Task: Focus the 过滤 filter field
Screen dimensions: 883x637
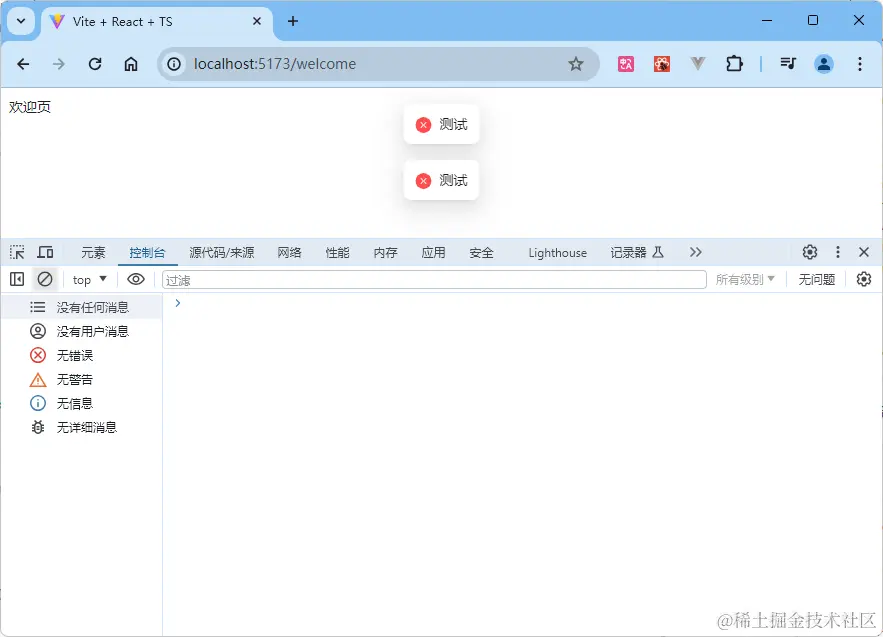Action: click(x=434, y=280)
